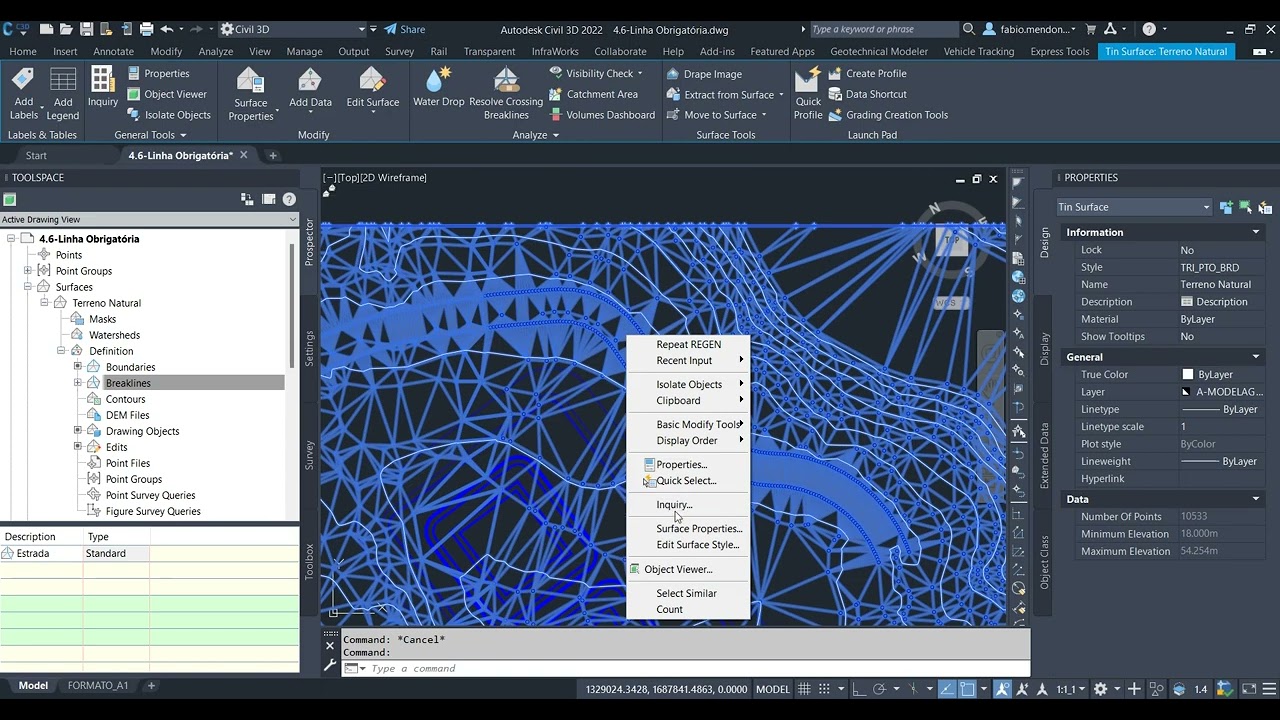The height and width of the screenshot is (720, 1280).
Task: Click the keyword search box in title bar
Action: (882, 29)
